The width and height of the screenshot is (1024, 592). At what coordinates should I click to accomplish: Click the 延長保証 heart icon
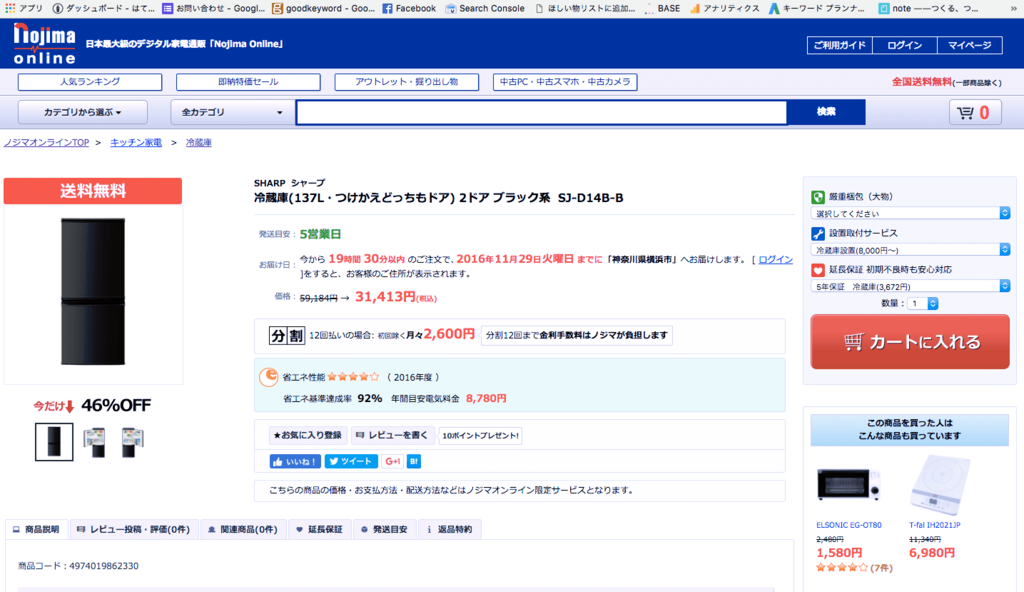pyautogui.click(x=818, y=270)
